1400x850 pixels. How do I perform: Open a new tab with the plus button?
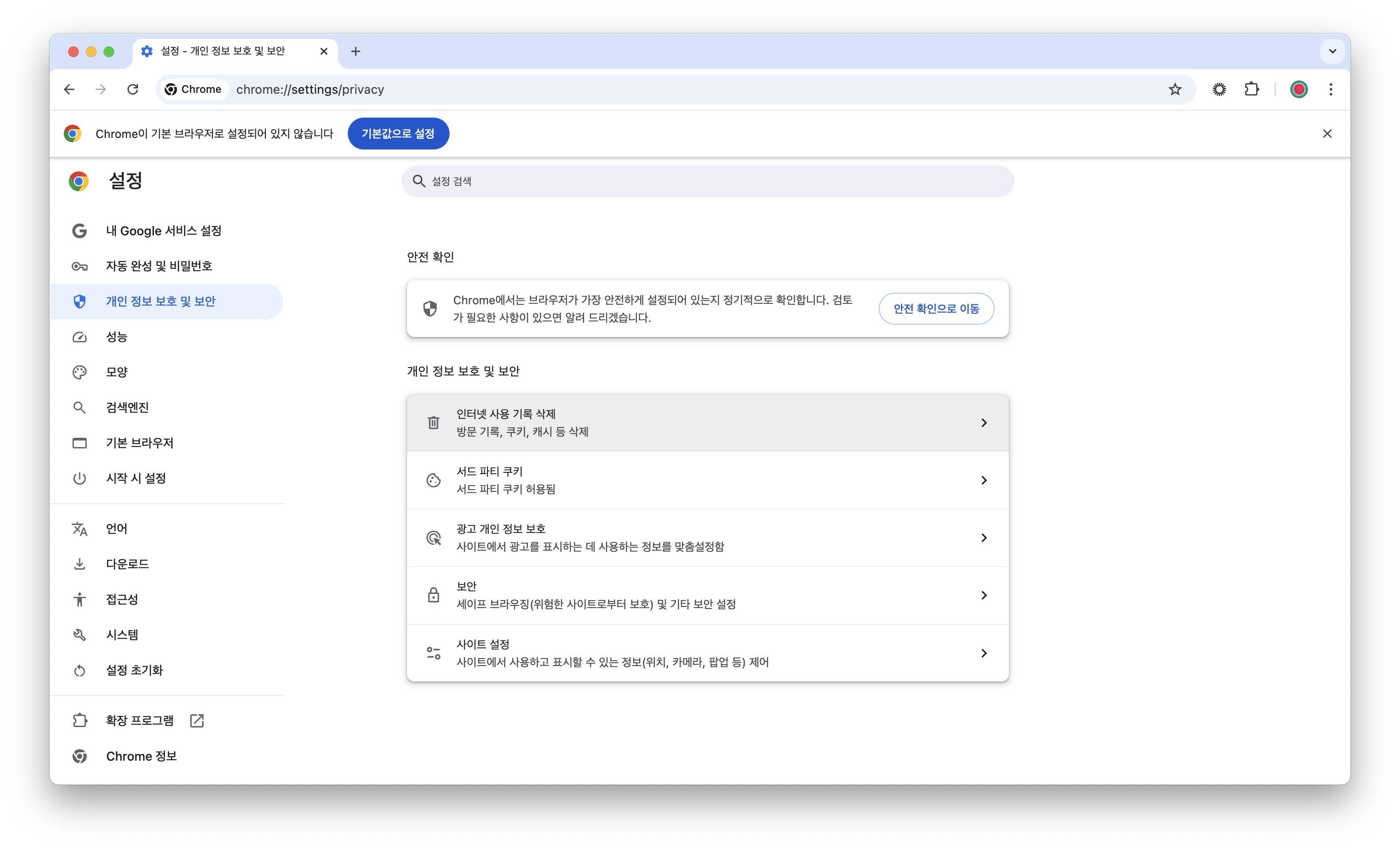tap(356, 51)
